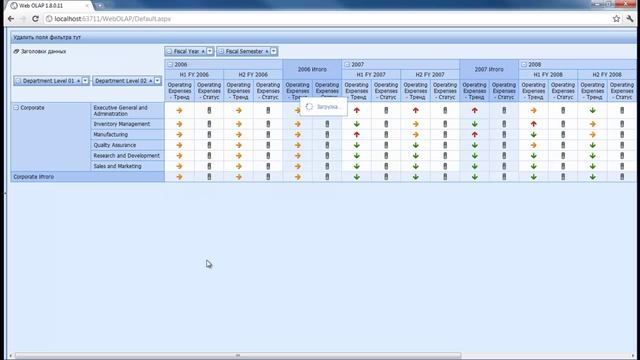Select the Sales and Marketing row label
The width and height of the screenshot is (640, 360).
tap(127, 167)
